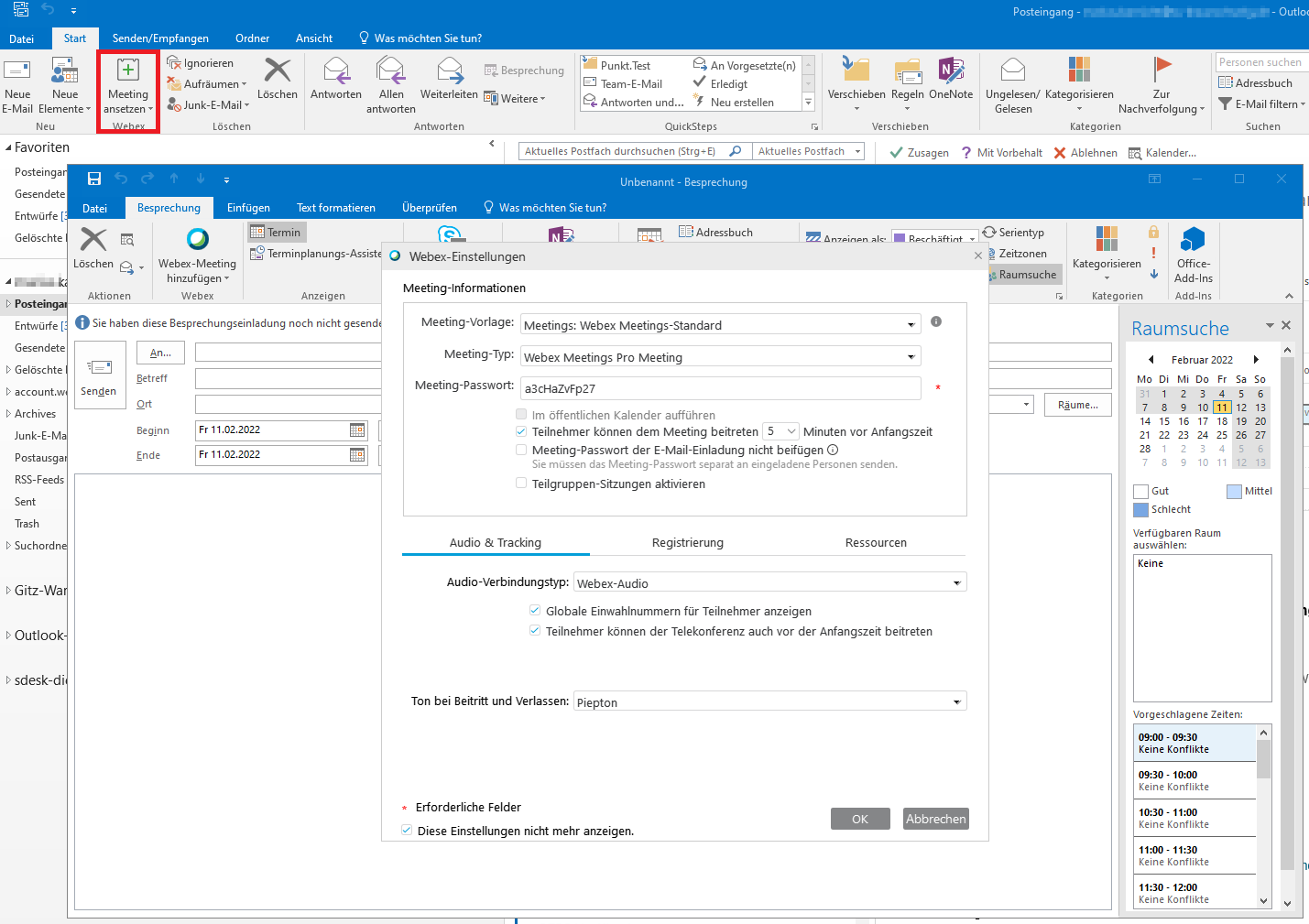Toggle Globale Einwahlnummern anzeigen checkbox

tap(535, 611)
